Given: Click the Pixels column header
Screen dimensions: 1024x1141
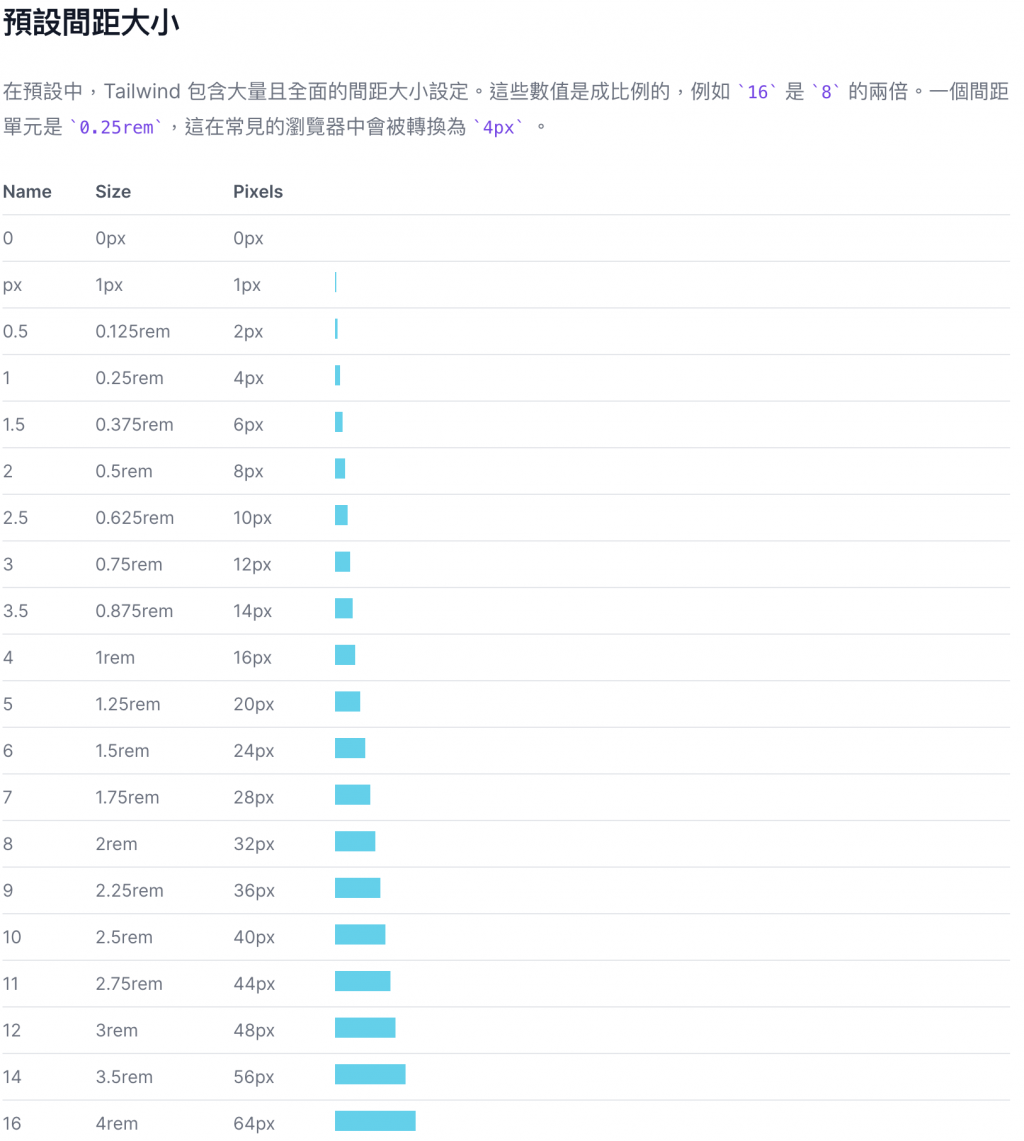Looking at the screenshot, I should click(258, 191).
